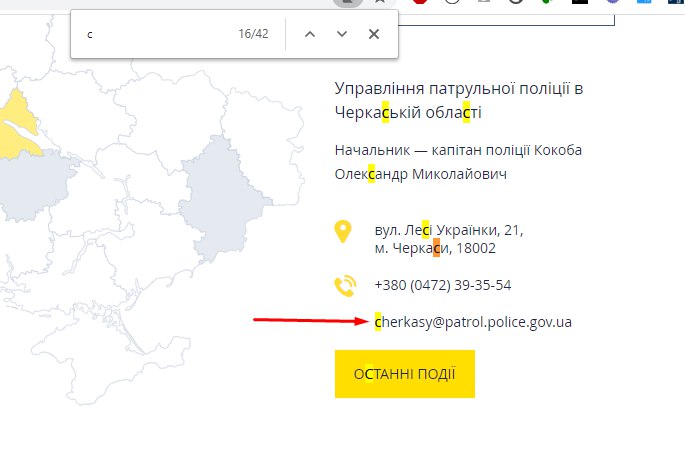Click the name 'Олександр Миколайович'
This screenshot has width=685, height=459.
click(x=421, y=174)
